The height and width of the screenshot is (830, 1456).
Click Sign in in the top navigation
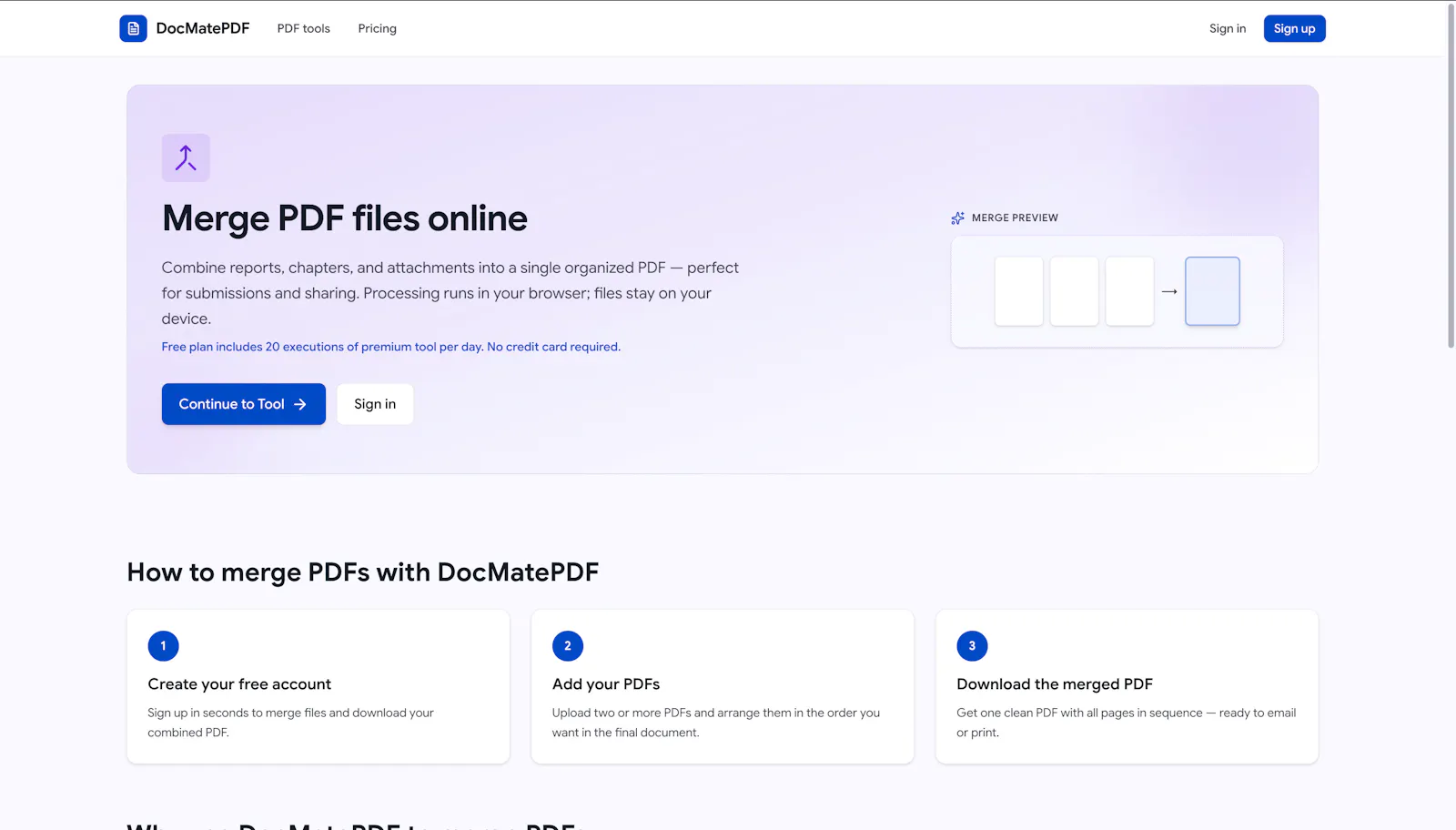coord(1228,28)
